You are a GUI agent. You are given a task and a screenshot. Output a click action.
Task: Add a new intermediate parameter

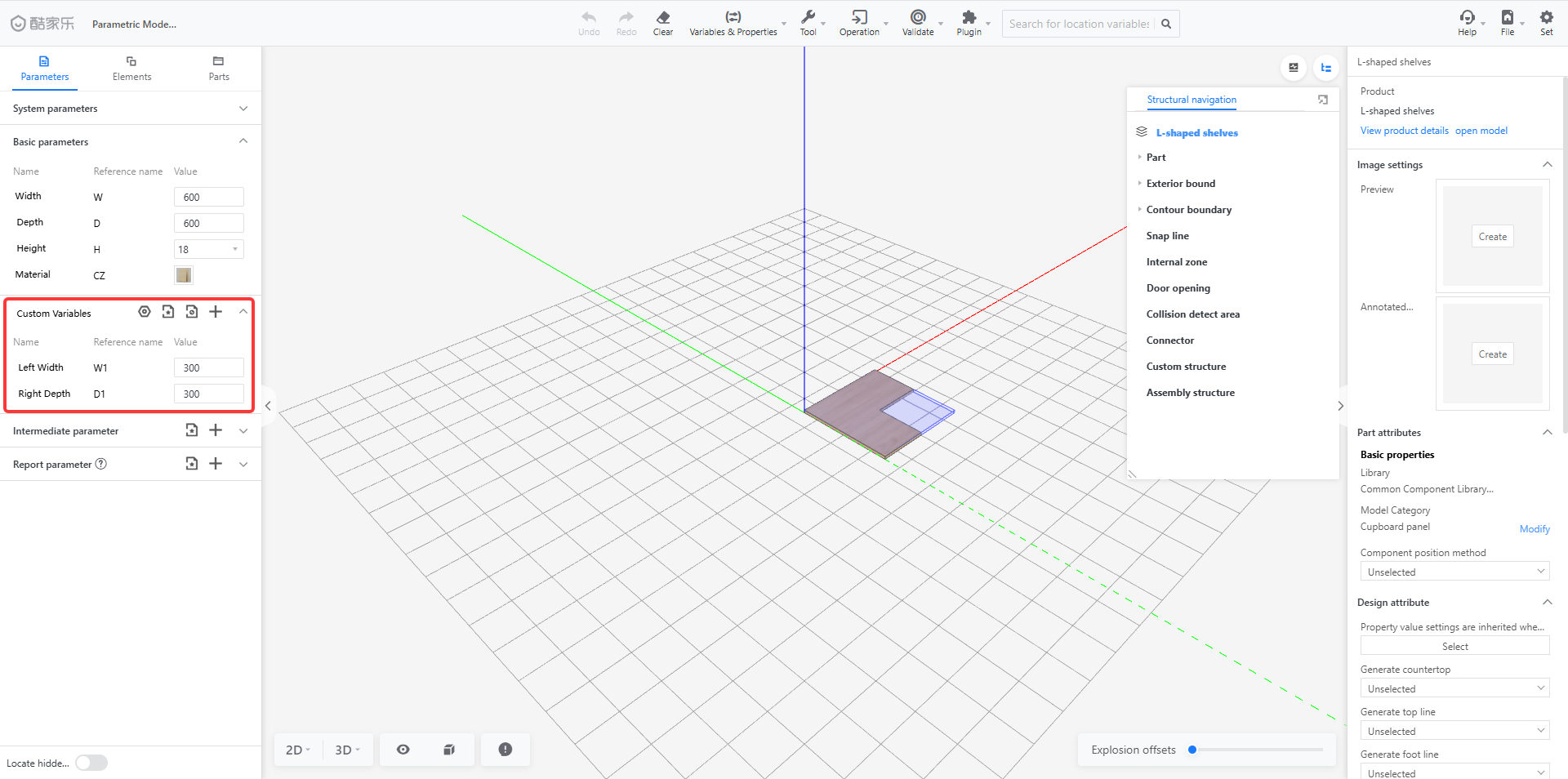coord(216,430)
